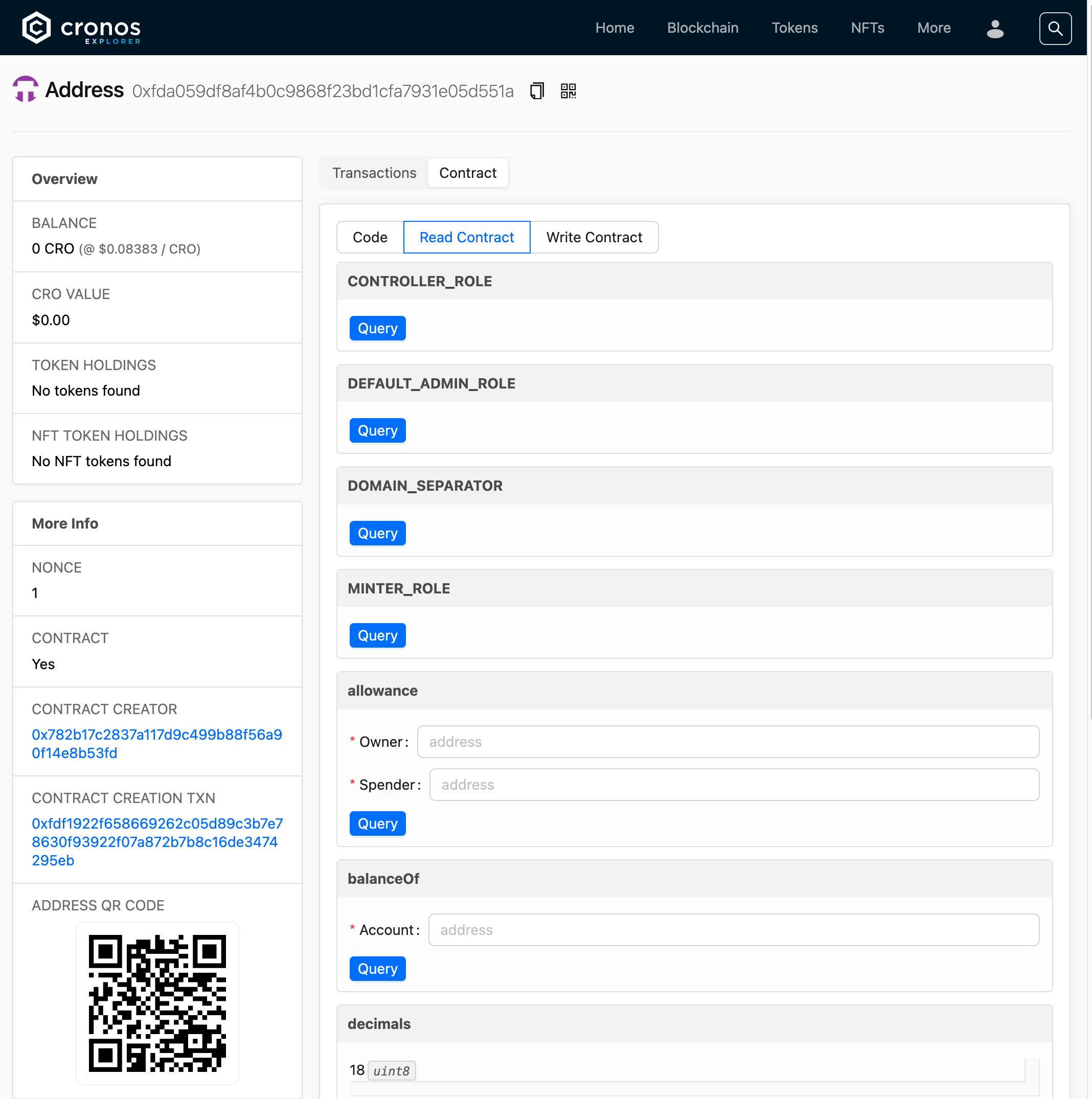The width and height of the screenshot is (1092, 1099).
Task: Expand the Tokens nav menu
Action: tap(794, 28)
